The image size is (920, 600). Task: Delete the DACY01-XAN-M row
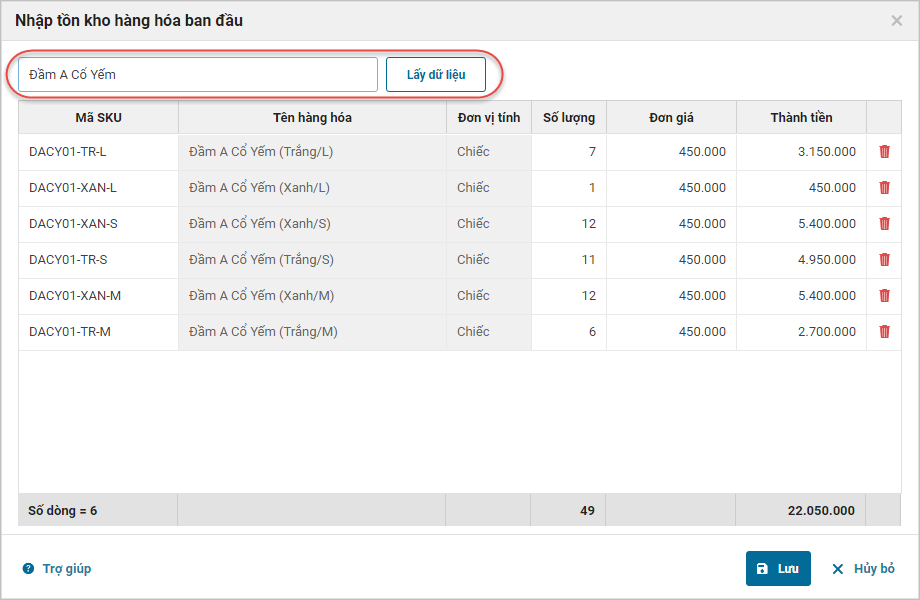pyautogui.click(x=884, y=296)
